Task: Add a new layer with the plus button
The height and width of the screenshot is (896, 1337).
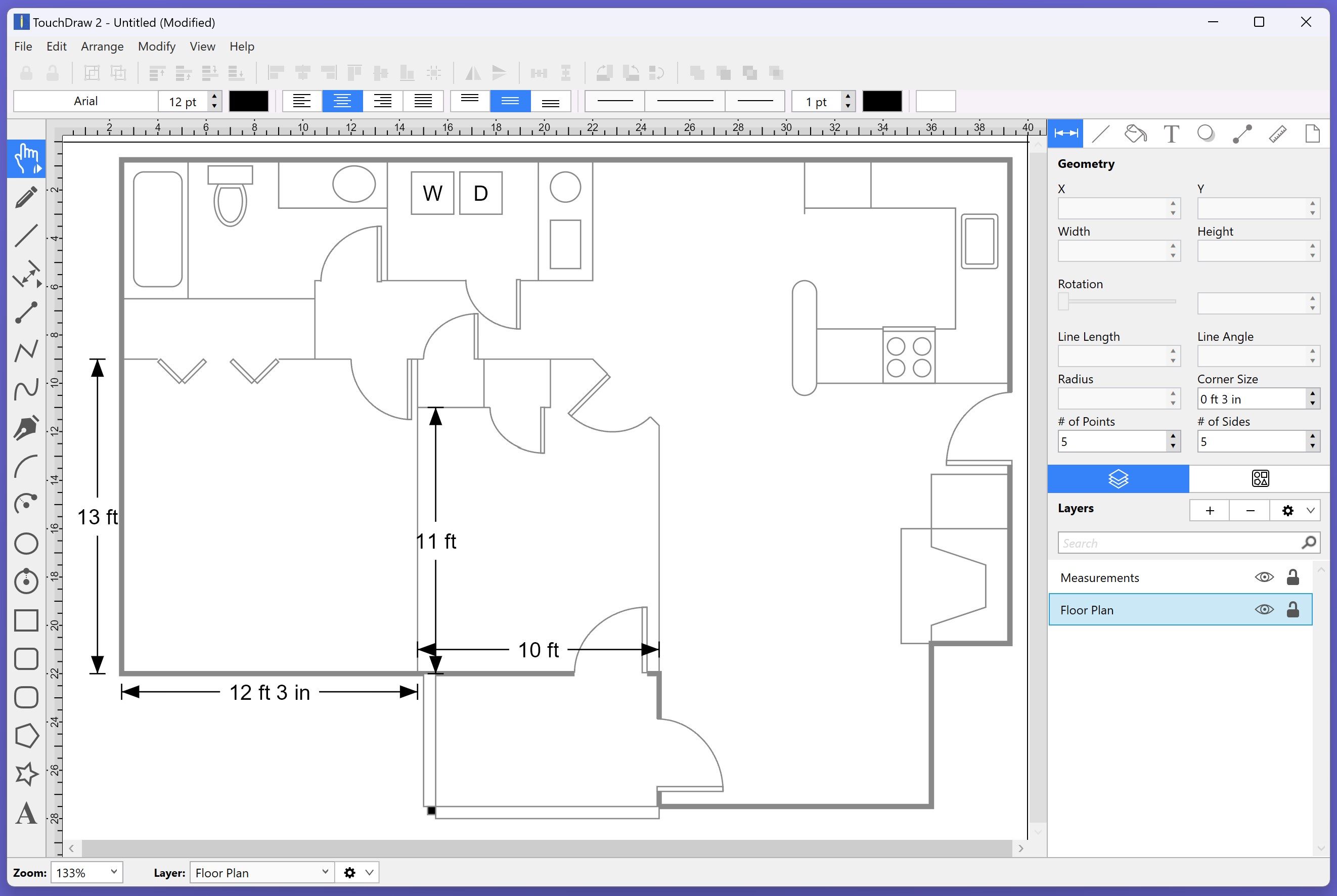Action: tap(1210, 510)
